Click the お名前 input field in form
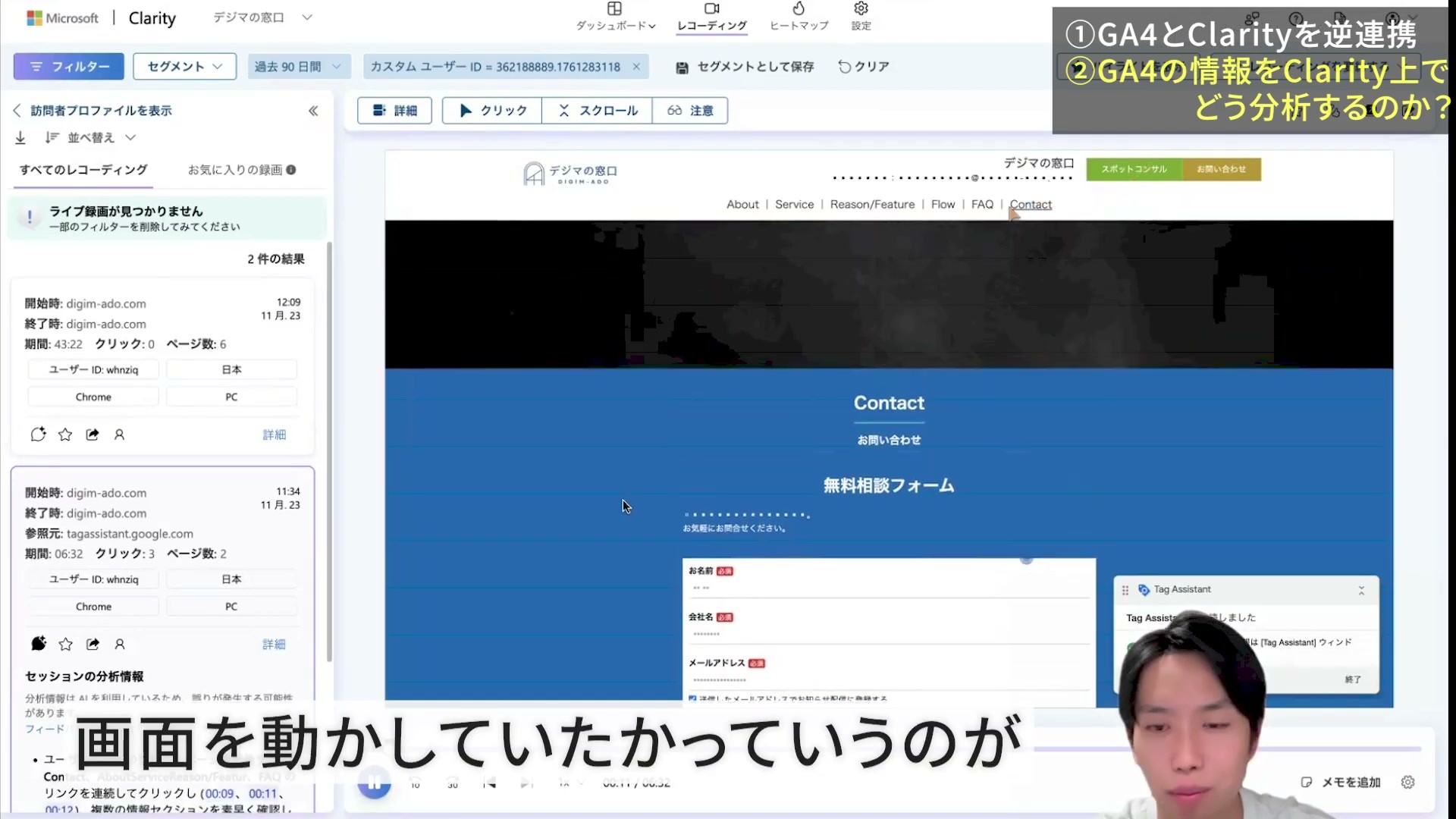 pyautogui.click(x=889, y=588)
